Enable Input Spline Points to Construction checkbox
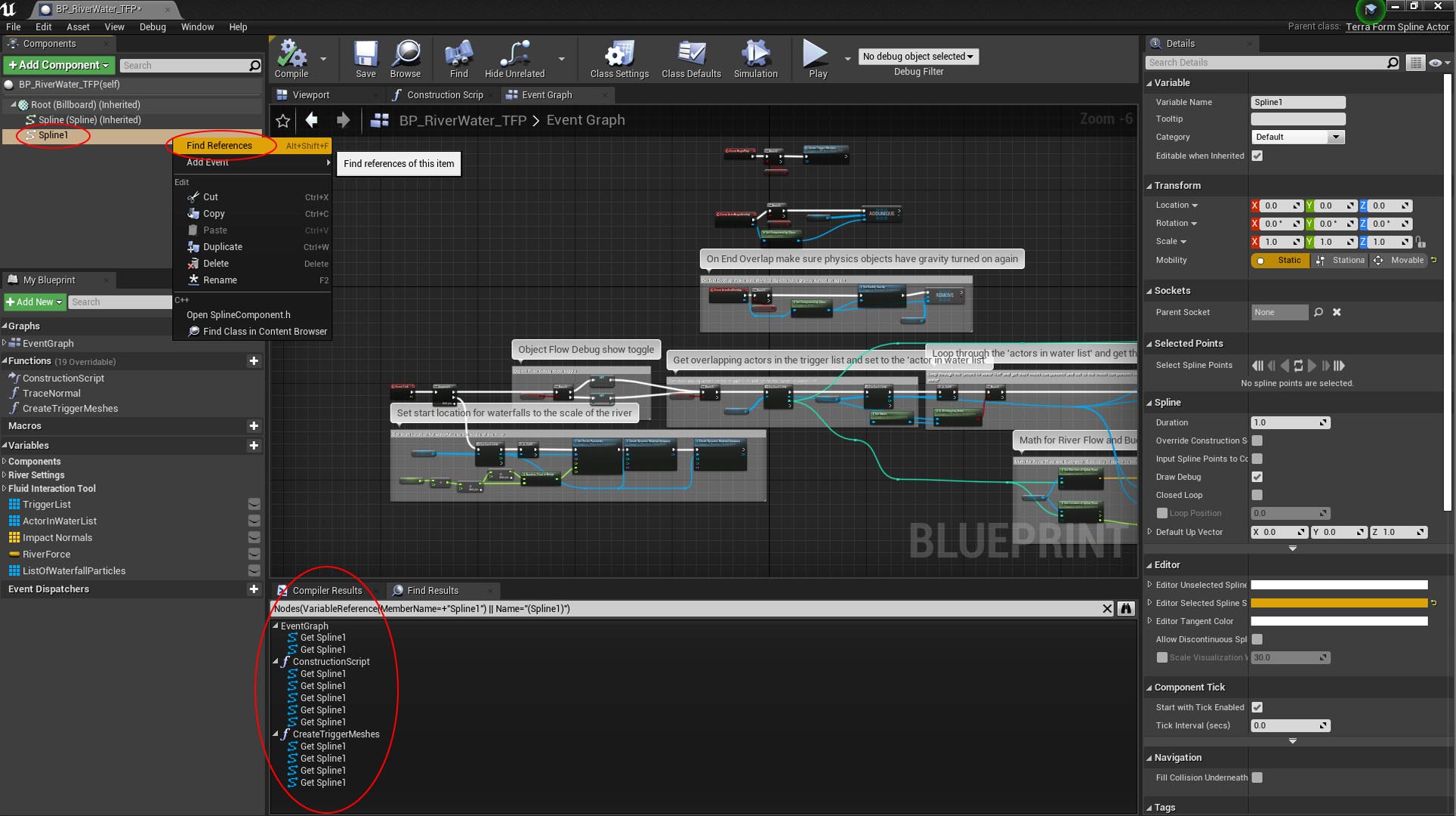The image size is (1456, 816). pyautogui.click(x=1257, y=459)
